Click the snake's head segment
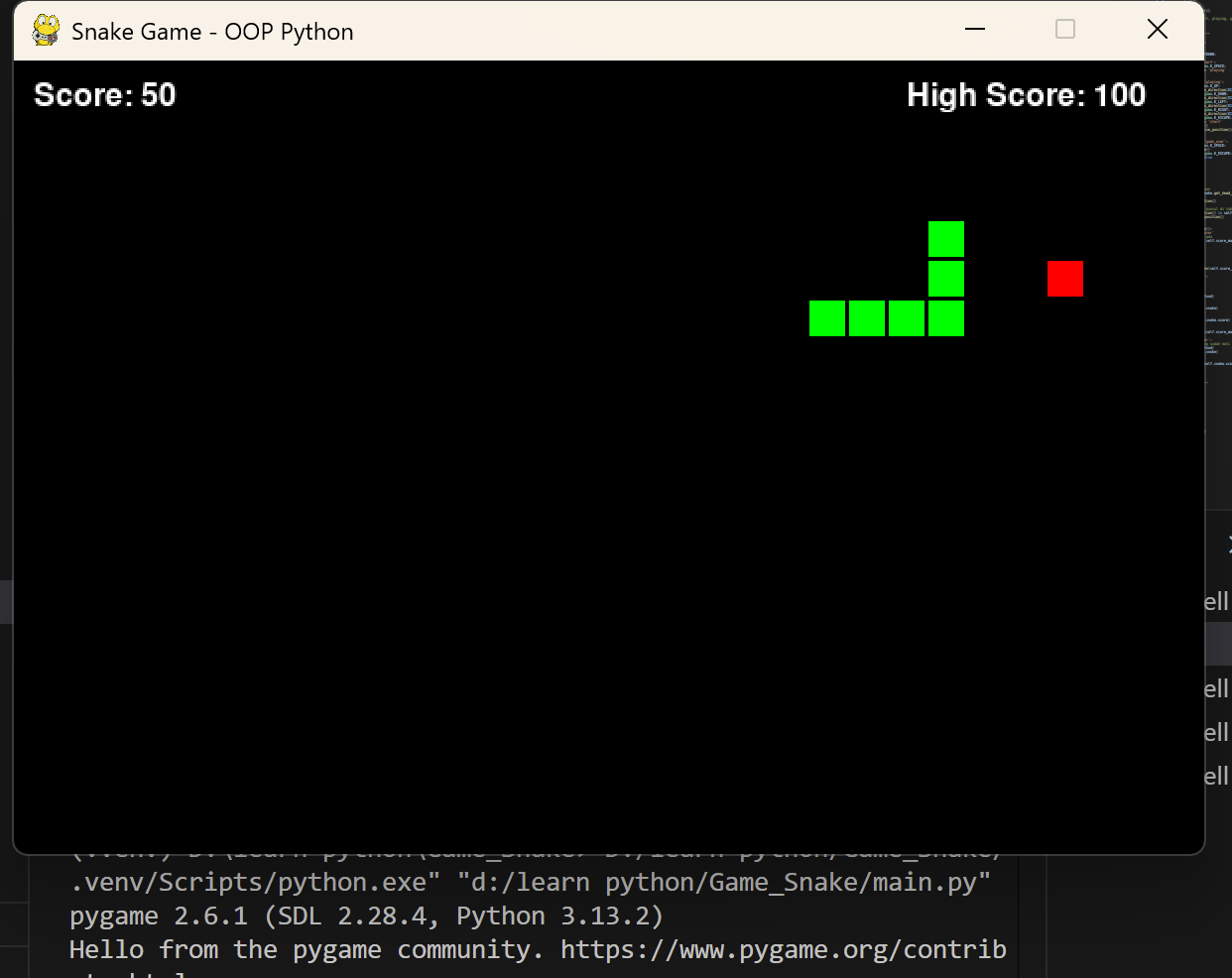Screen dimensions: 1232x978 coord(946,237)
